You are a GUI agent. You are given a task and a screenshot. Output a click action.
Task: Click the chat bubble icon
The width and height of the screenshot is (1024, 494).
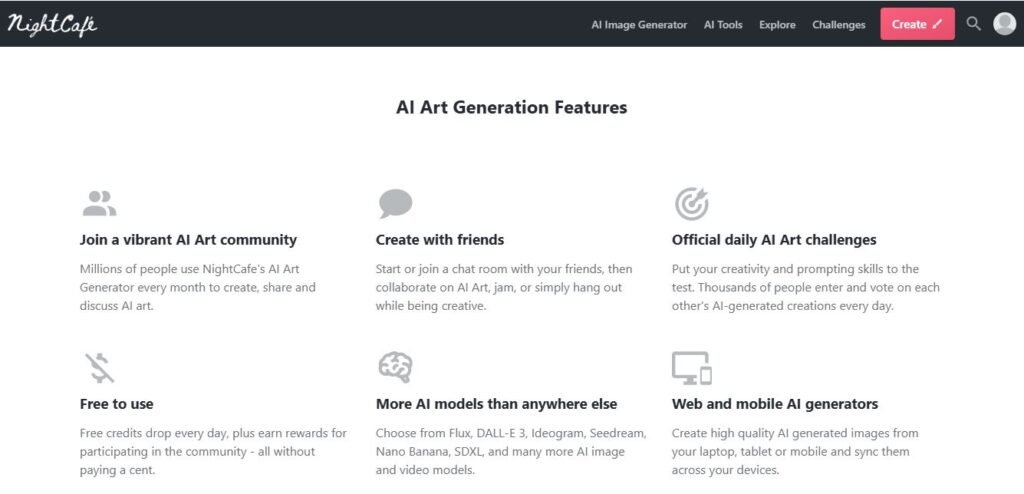[x=395, y=204]
